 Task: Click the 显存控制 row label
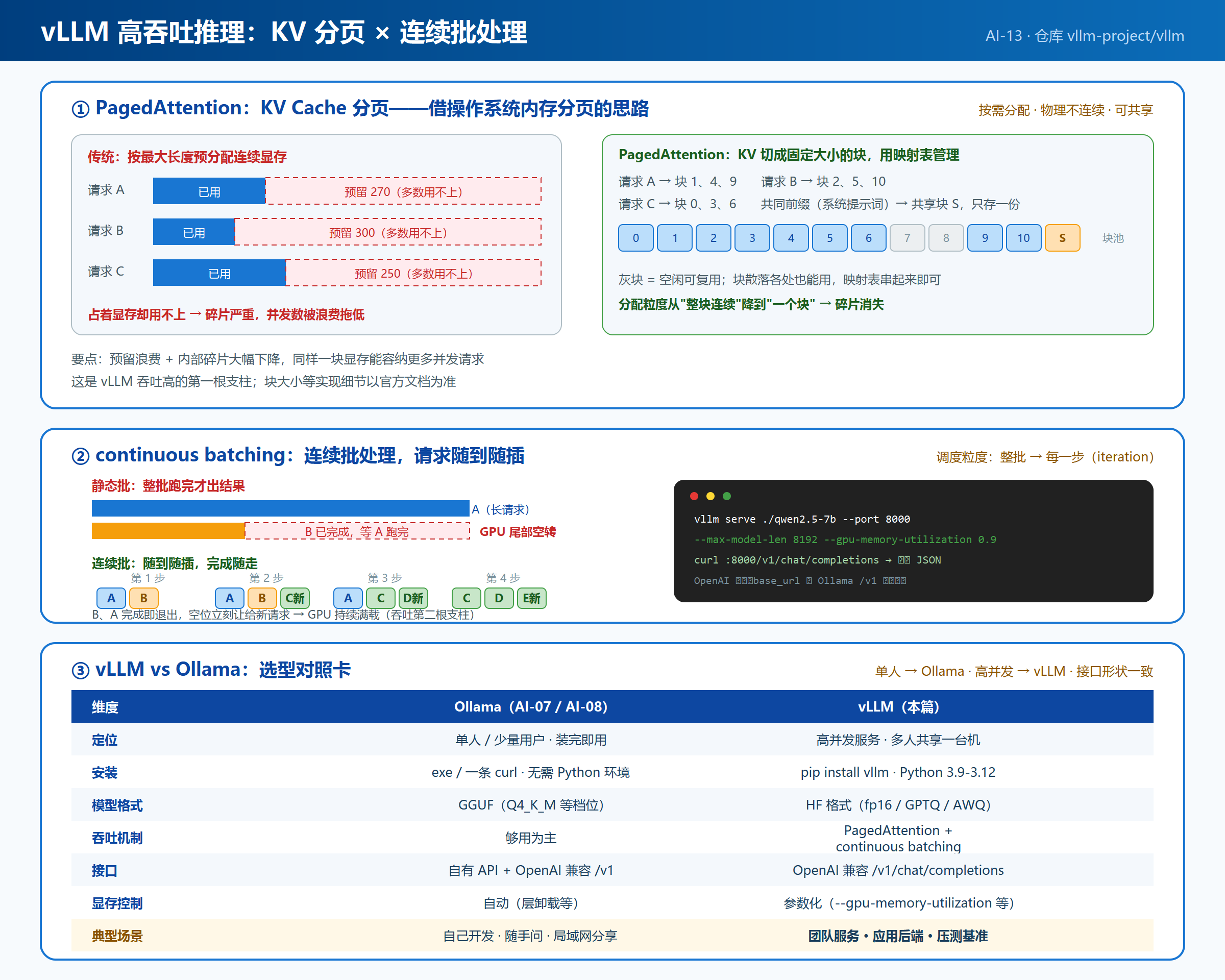click(x=117, y=903)
